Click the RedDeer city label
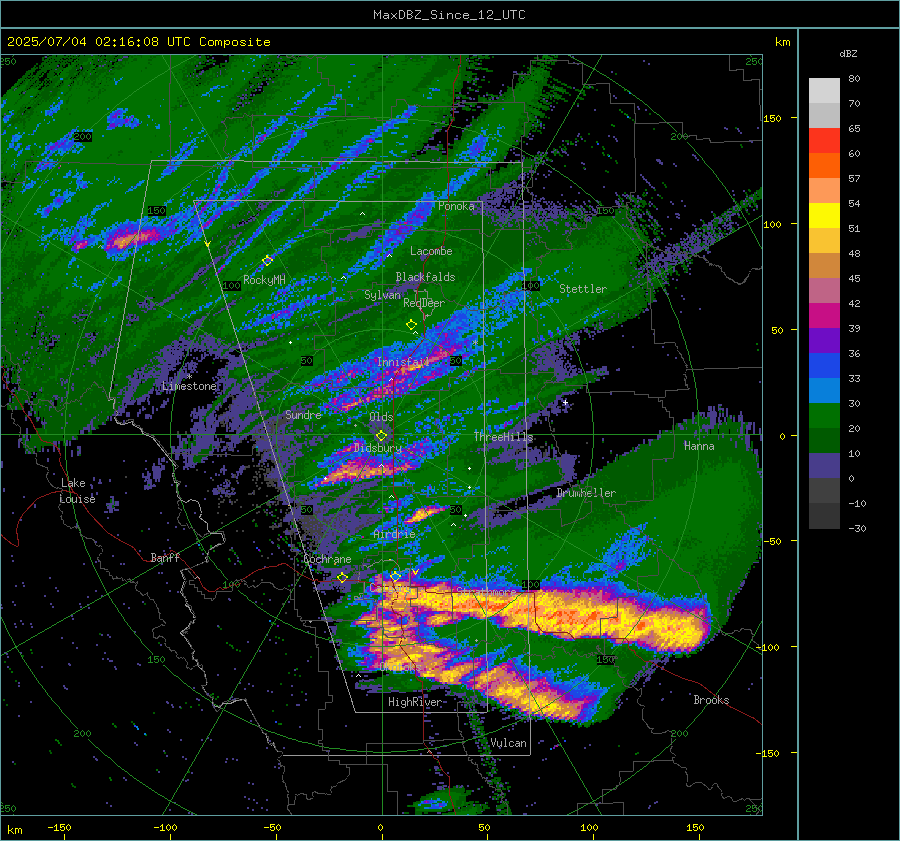This screenshot has height=841, width=900. coord(424,303)
